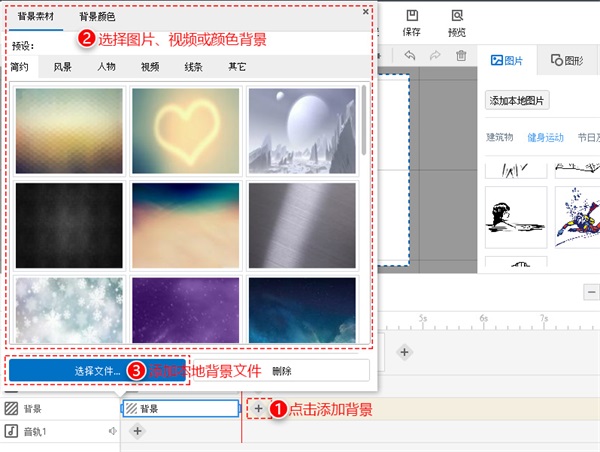600x452 pixels.
Task: Switch to the 背景颜色 tab
Action: [97, 17]
